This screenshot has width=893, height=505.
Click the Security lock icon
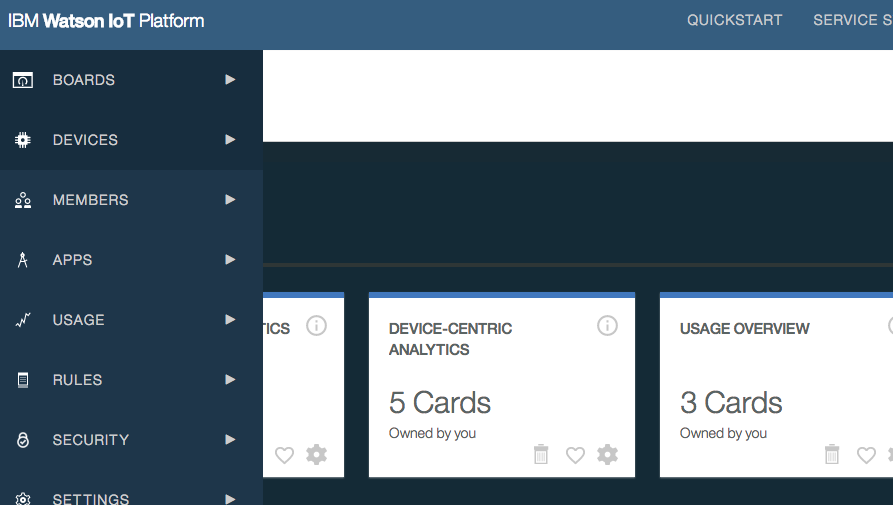(23, 440)
